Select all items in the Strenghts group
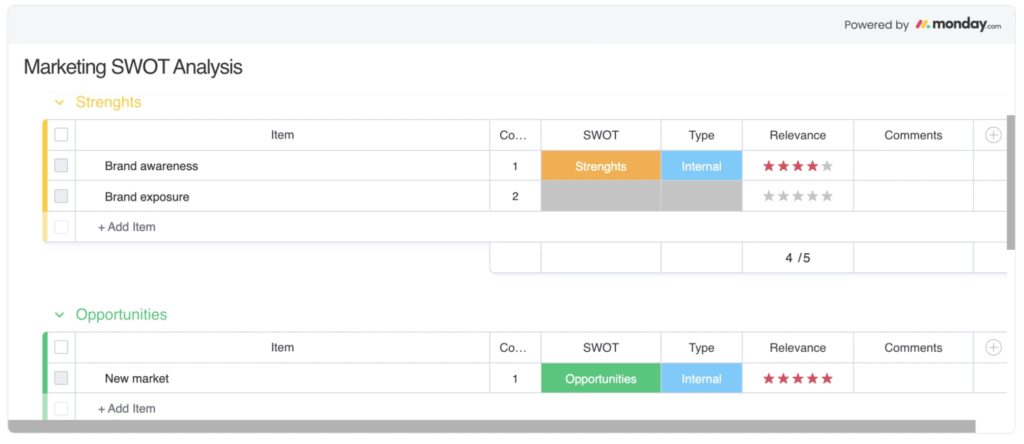Screen dimensions: 1024x444 tap(61, 135)
